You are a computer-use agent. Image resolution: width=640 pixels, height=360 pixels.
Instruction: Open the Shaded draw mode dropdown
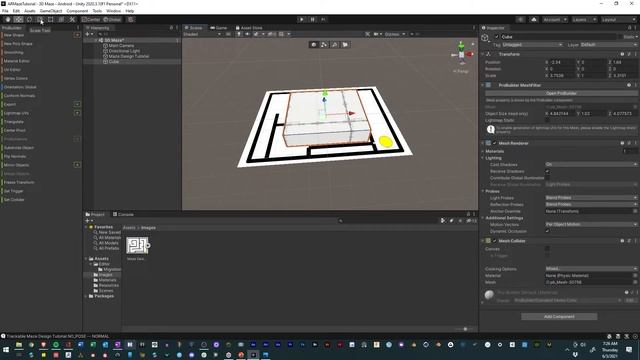point(202,34)
